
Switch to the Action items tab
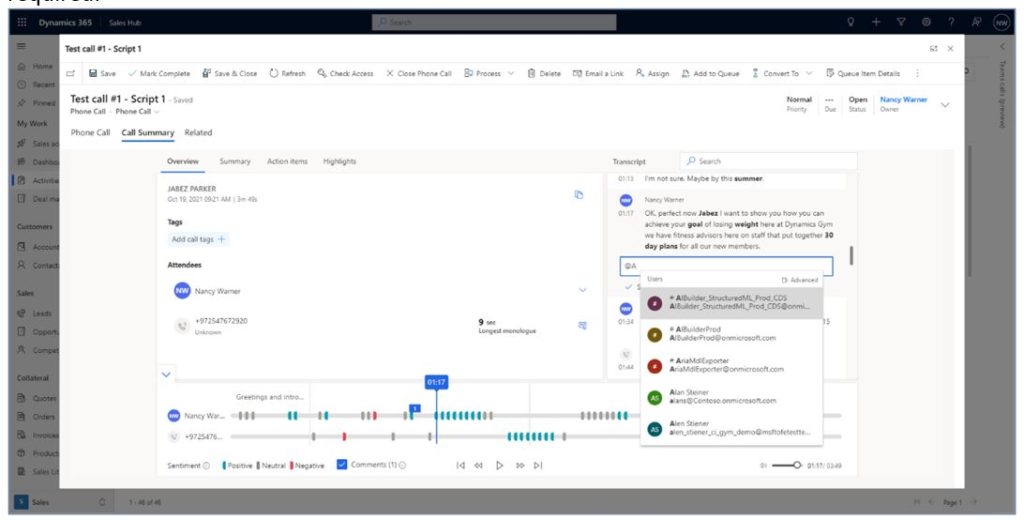(x=287, y=161)
